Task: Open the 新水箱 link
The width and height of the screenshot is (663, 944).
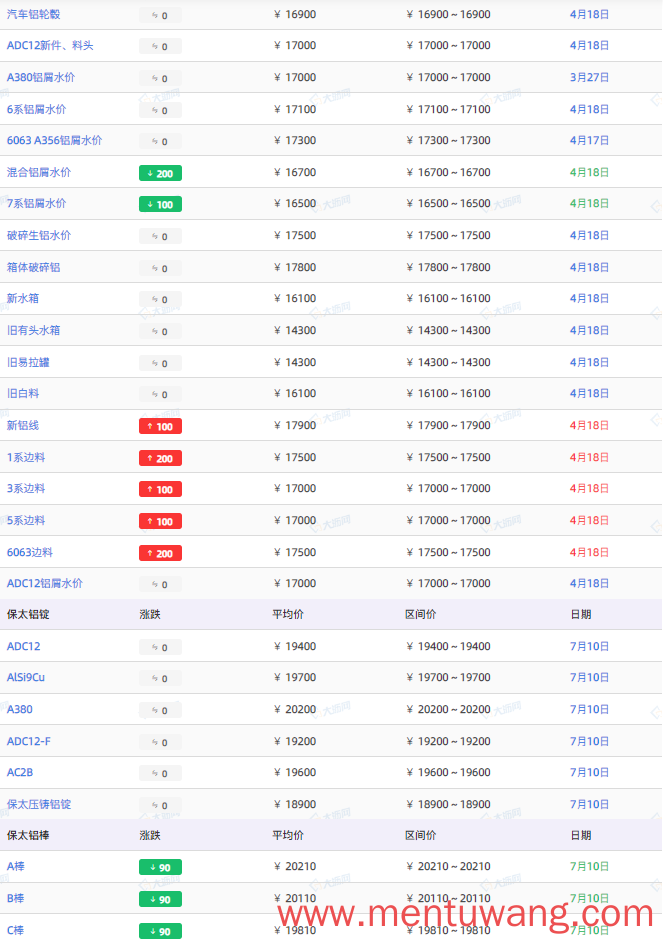Action: [x=23, y=299]
